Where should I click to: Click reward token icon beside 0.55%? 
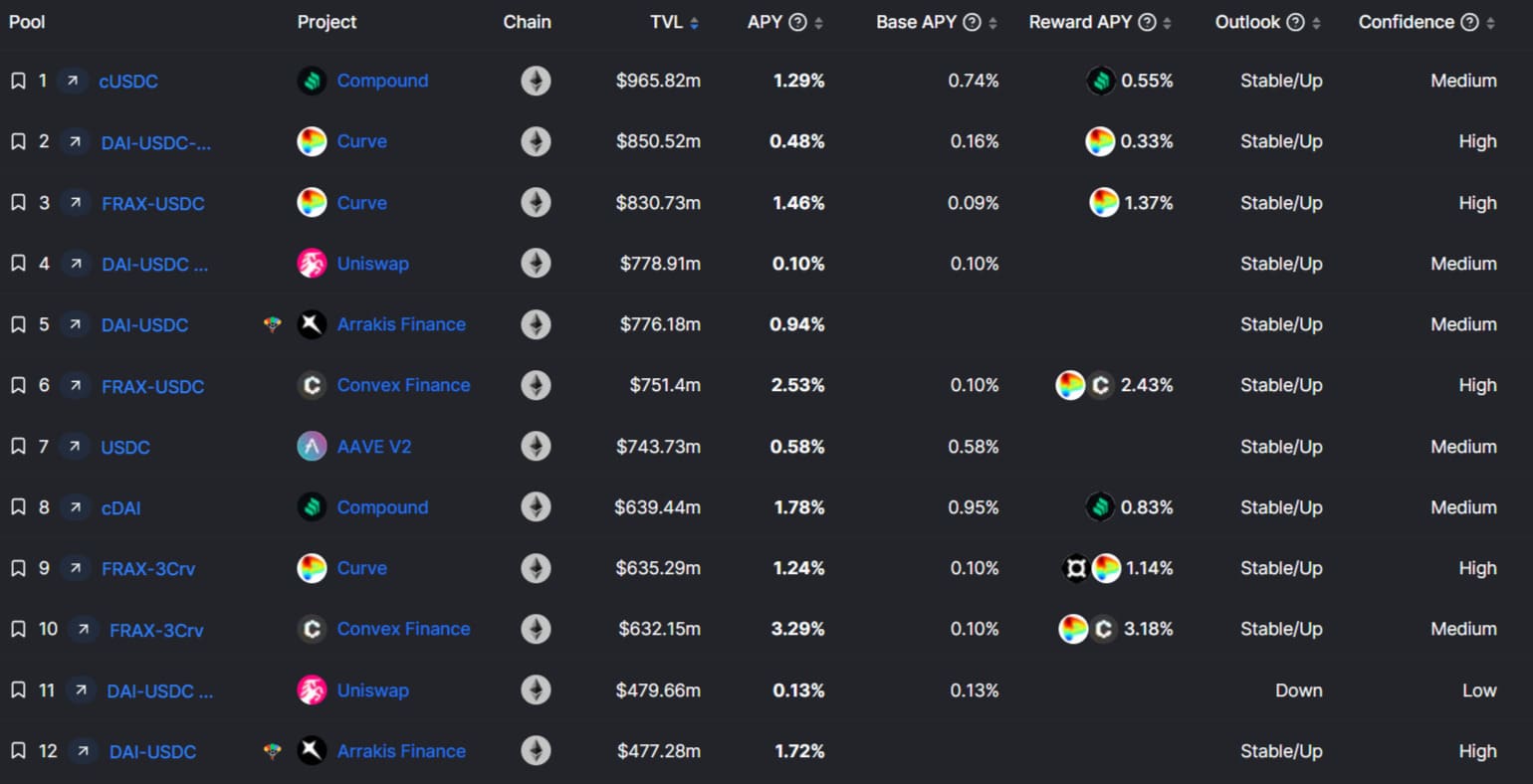tap(1101, 81)
